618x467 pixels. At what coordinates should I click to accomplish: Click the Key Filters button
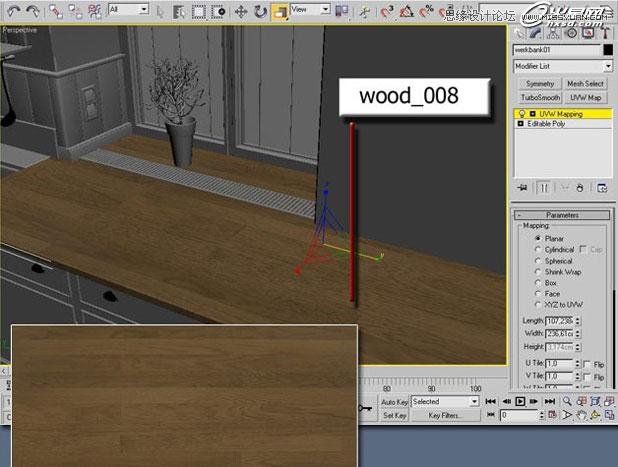point(446,415)
